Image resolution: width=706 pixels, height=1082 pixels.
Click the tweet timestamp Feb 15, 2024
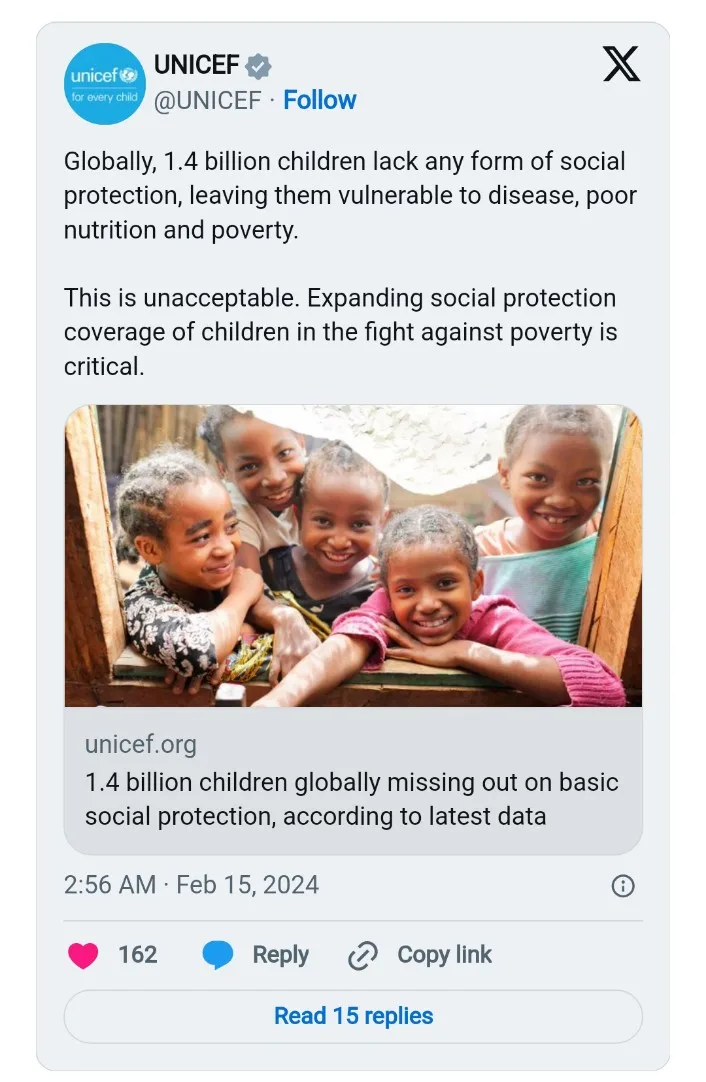(x=191, y=885)
